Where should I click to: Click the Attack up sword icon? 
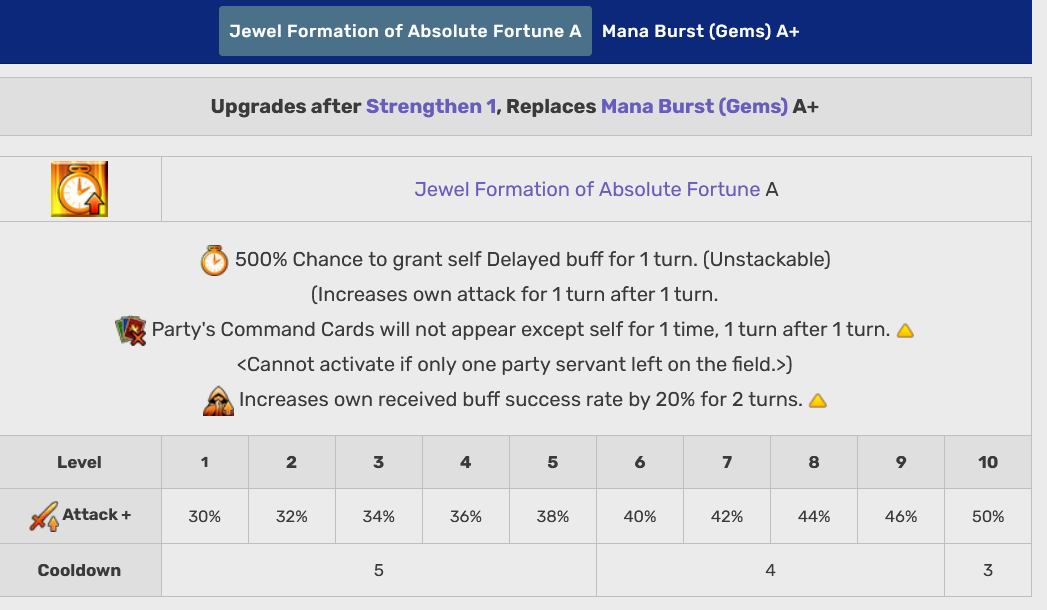click(43, 516)
